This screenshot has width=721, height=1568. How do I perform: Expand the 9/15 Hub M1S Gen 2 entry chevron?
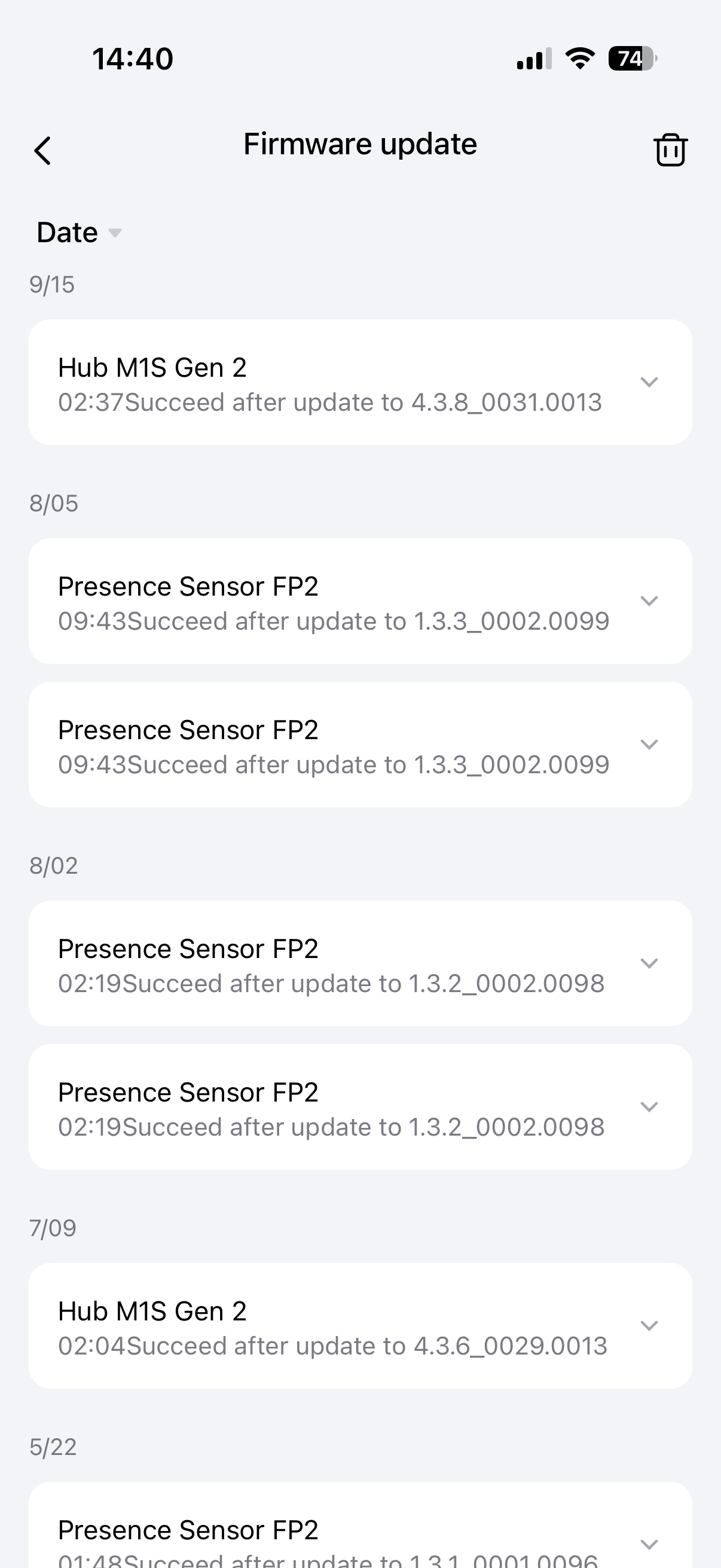tap(649, 382)
